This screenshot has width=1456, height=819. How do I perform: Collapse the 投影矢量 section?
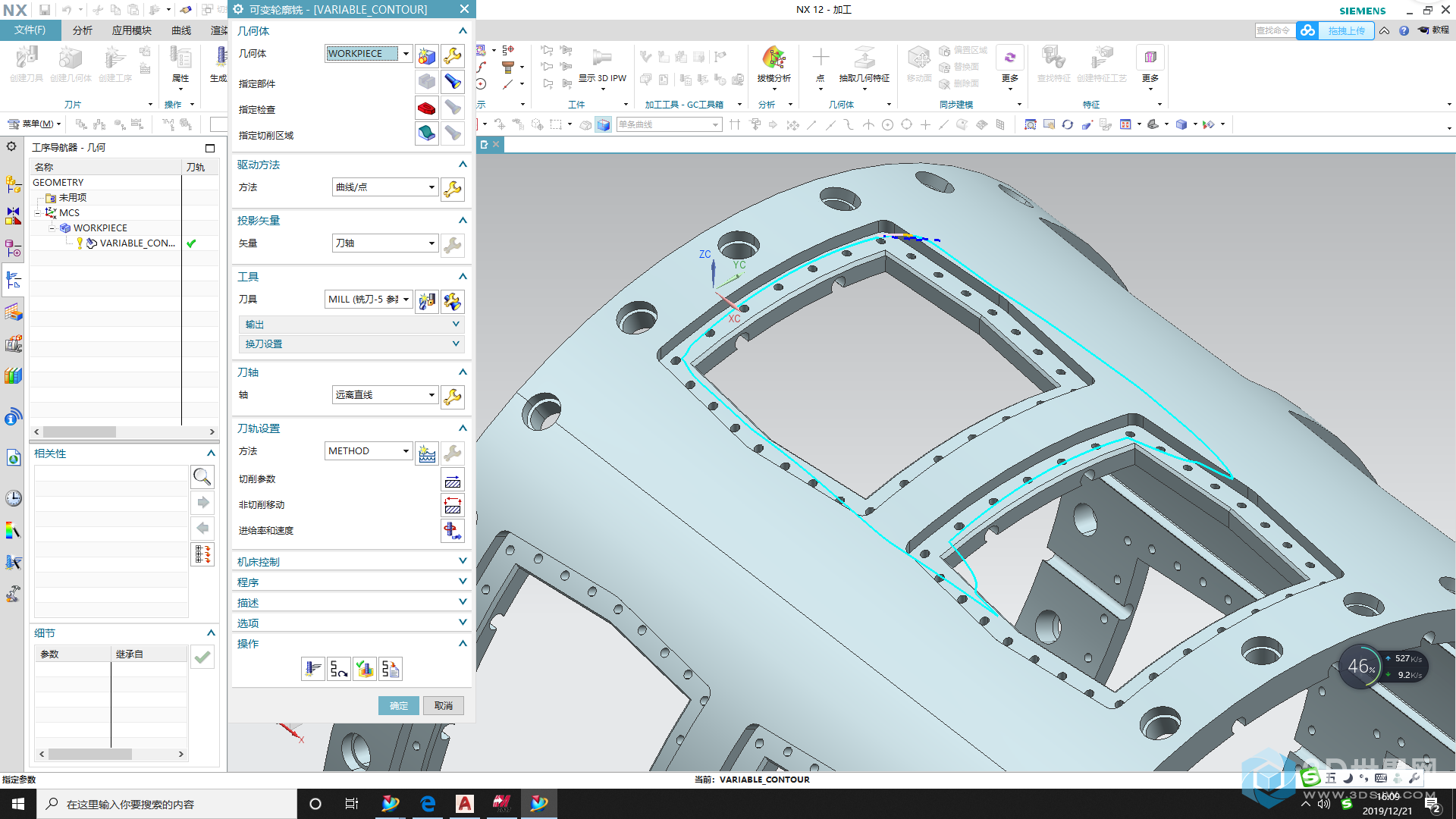[463, 221]
